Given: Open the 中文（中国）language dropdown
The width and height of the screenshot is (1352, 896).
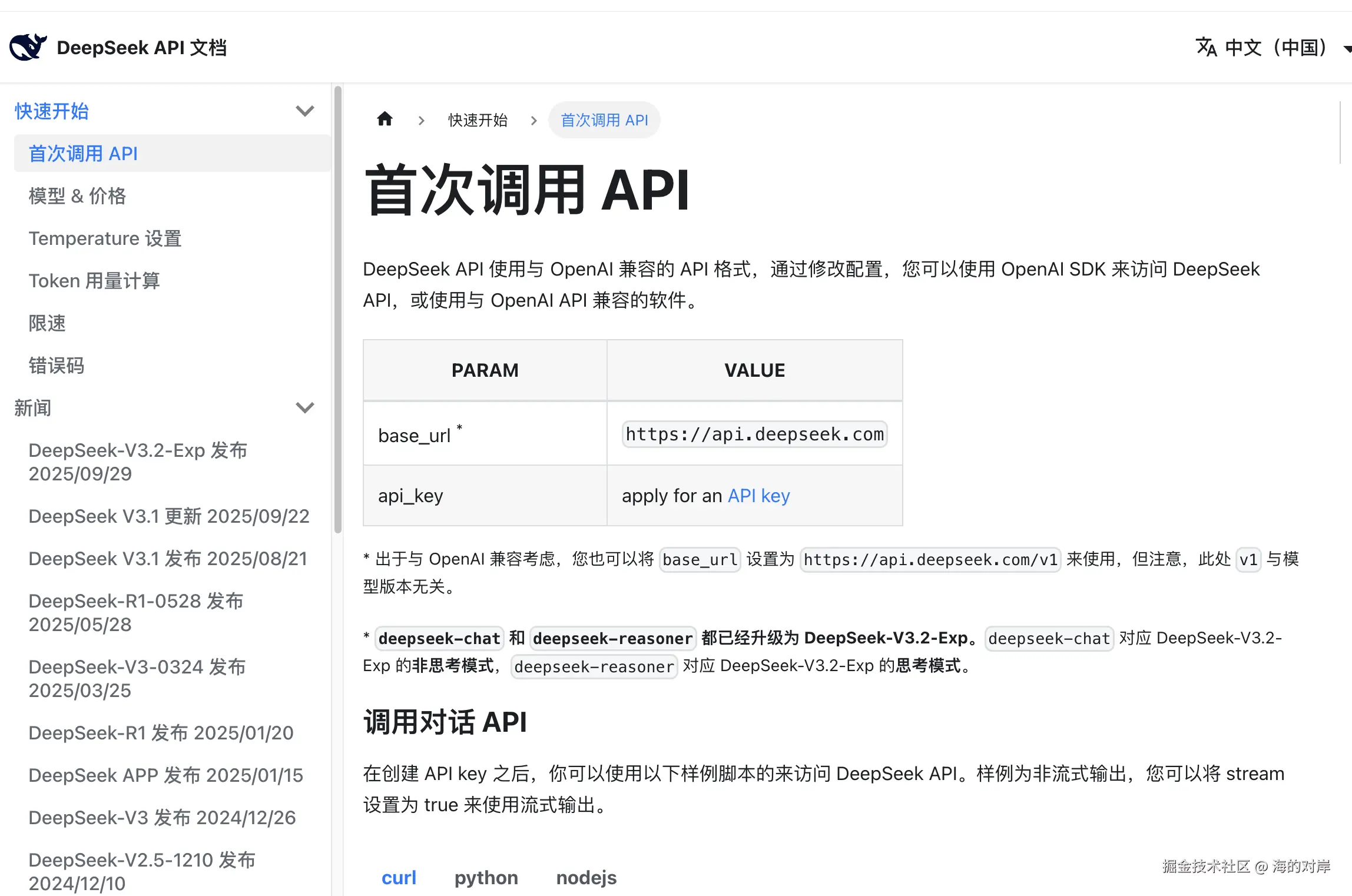Looking at the screenshot, I should pos(1275,47).
